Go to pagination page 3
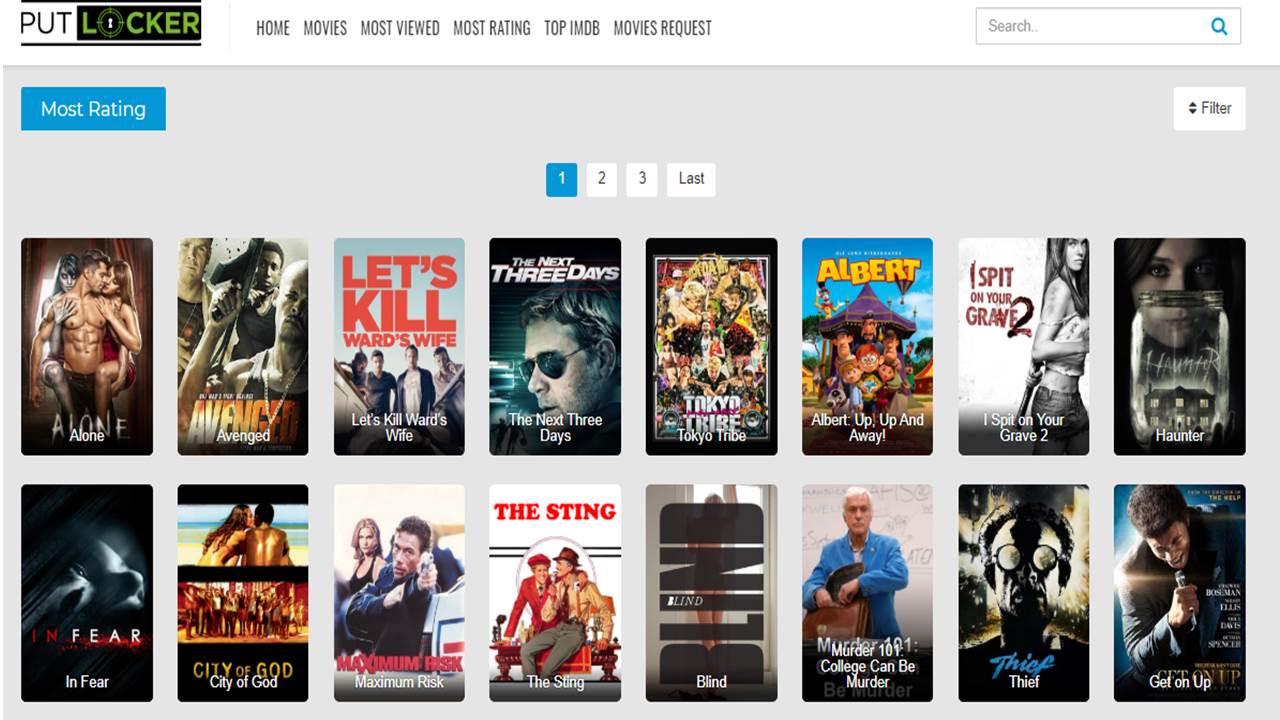Viewport: 1280px width, 720px height. pyautogui.click(x=642, y=179)
